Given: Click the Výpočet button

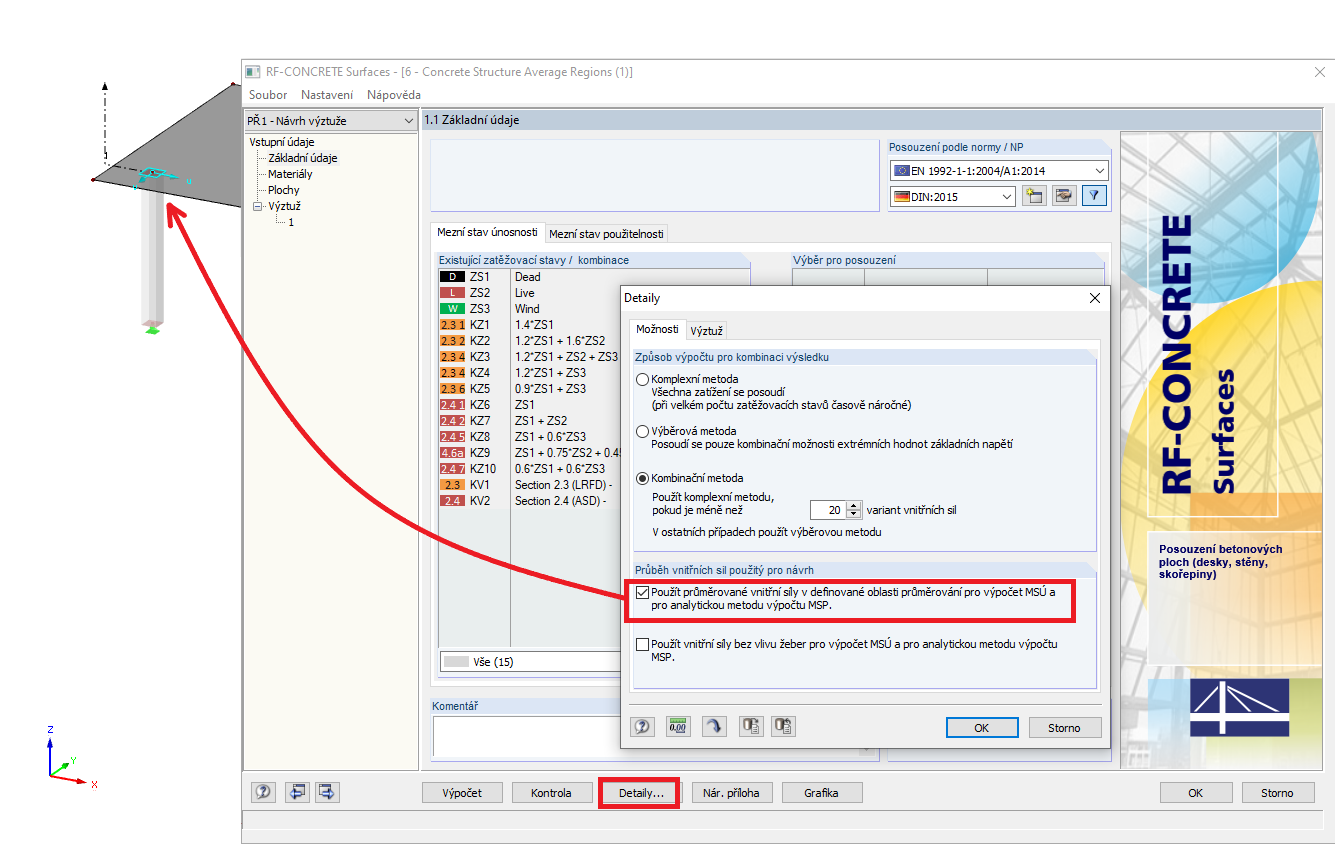Looking at the screenshot, I should coord(461,793).
